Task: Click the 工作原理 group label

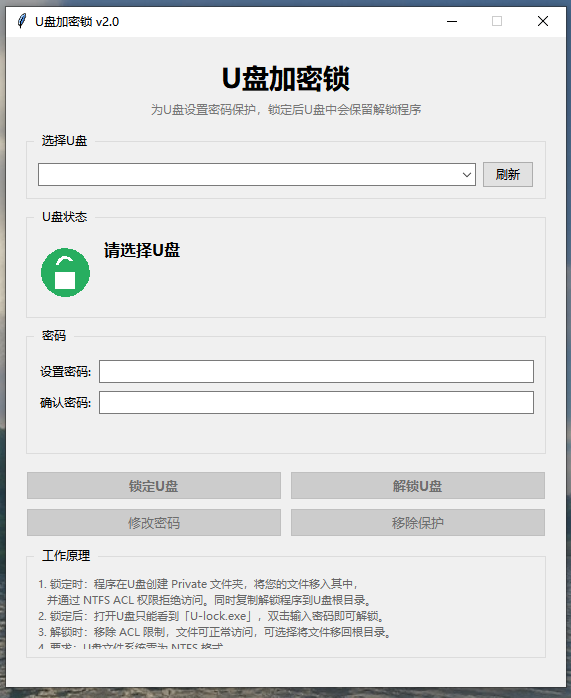Action: pos(66,556)
